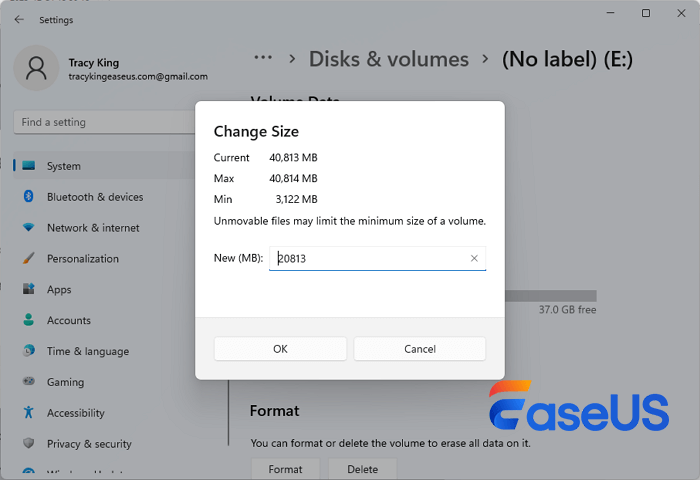This screenshot has height=480, width=700.
Task: Click the Accessibility figure icon
Action: tap(29, 412)
